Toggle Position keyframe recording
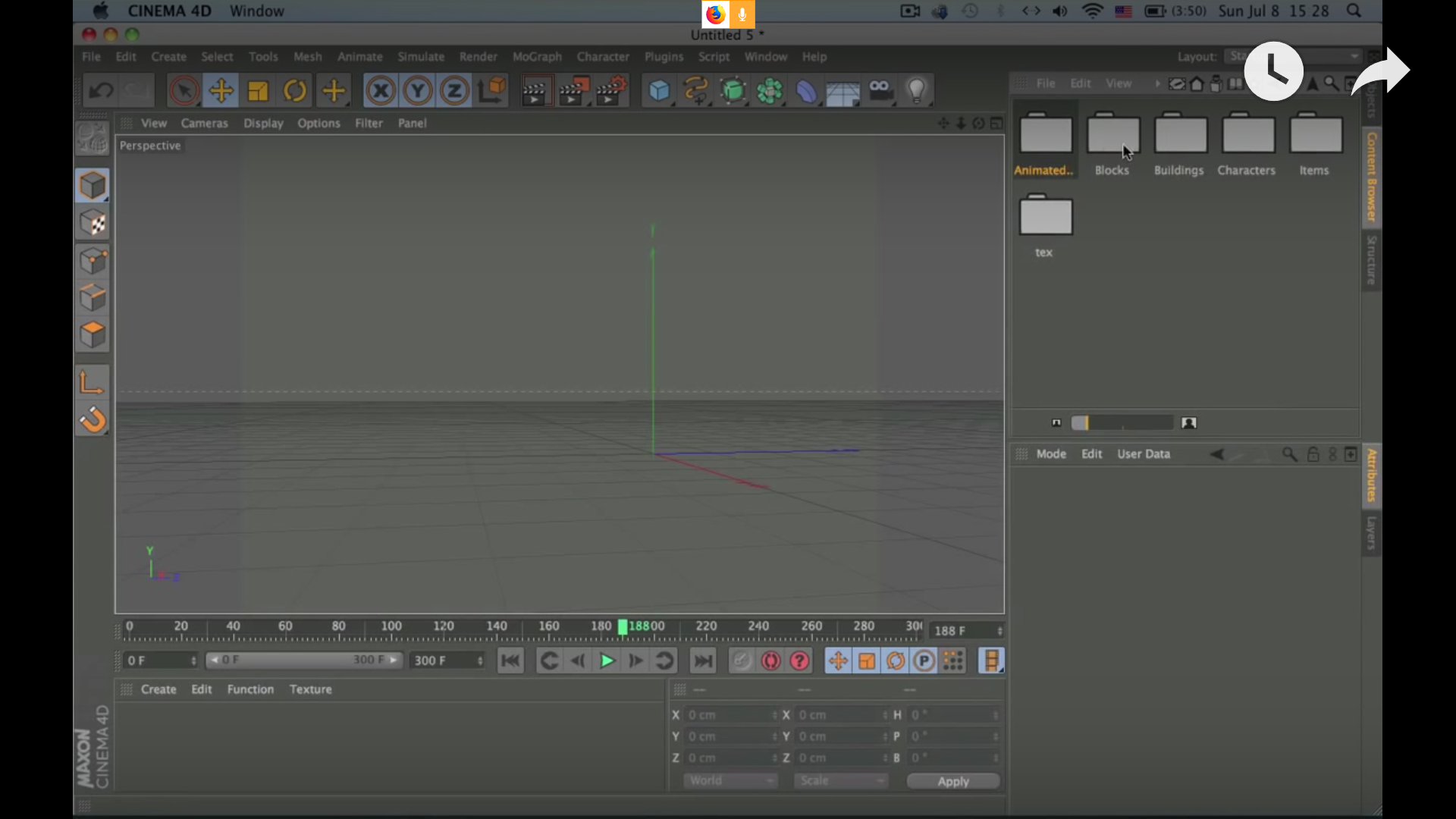This screenshot has width=1456, height=819. pos(838,661)
